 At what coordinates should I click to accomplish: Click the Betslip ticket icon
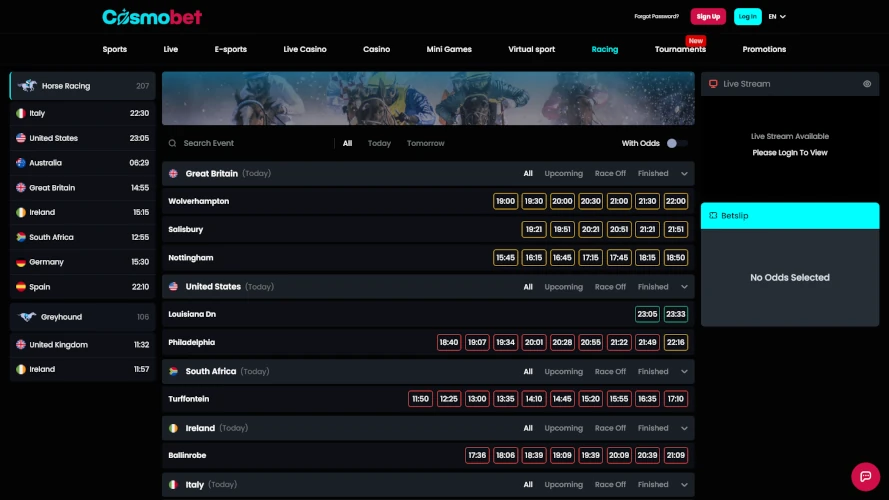point(713,215)
